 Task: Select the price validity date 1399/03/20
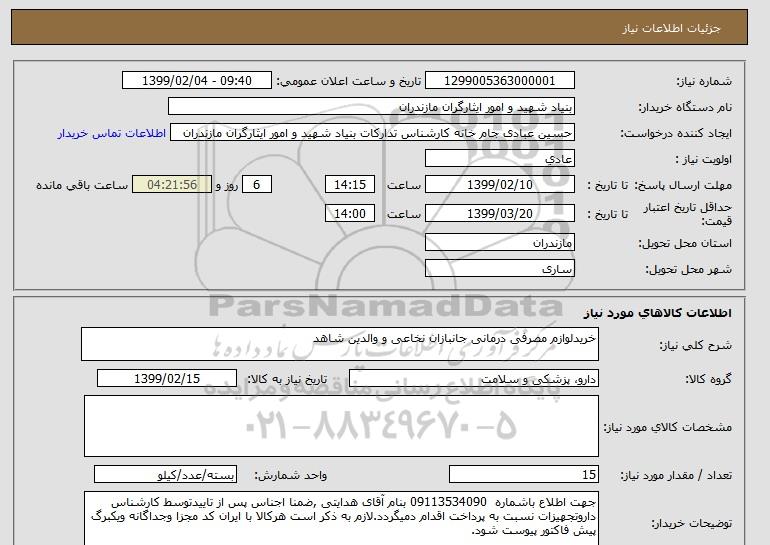[499, 214]
